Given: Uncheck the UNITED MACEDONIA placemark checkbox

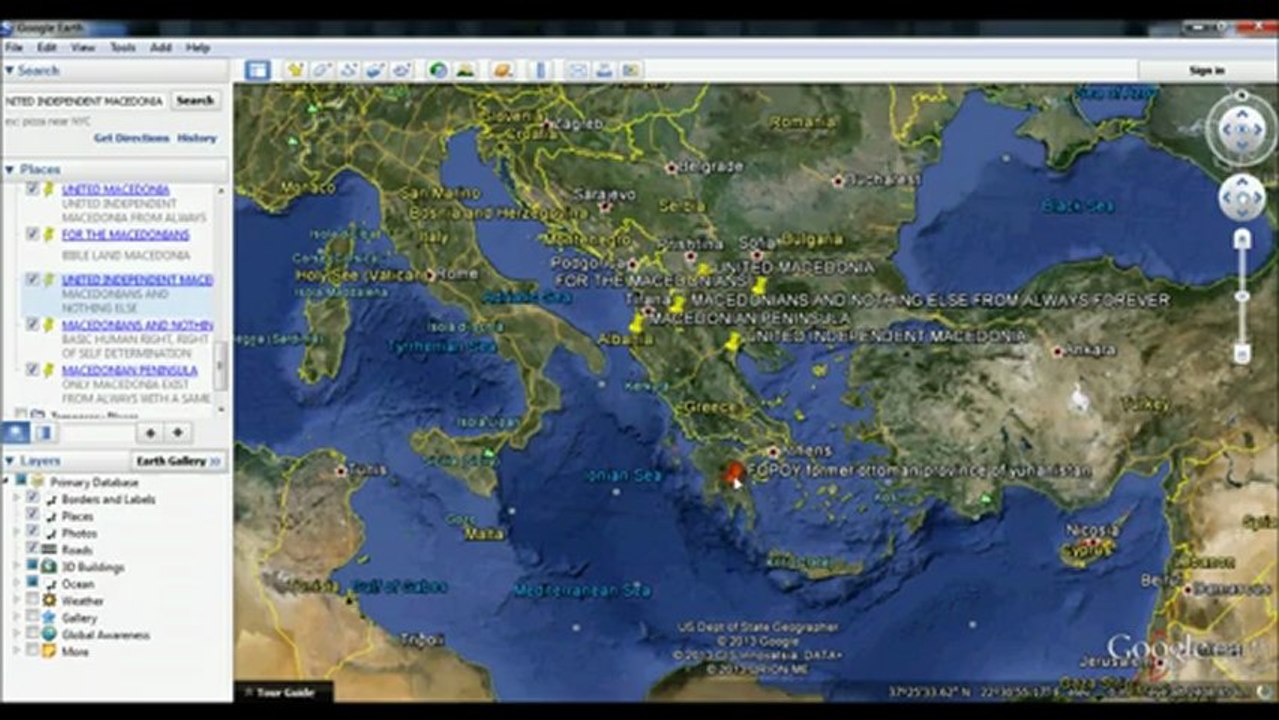Looking at the screenshot, I should (x=32, y=188).
